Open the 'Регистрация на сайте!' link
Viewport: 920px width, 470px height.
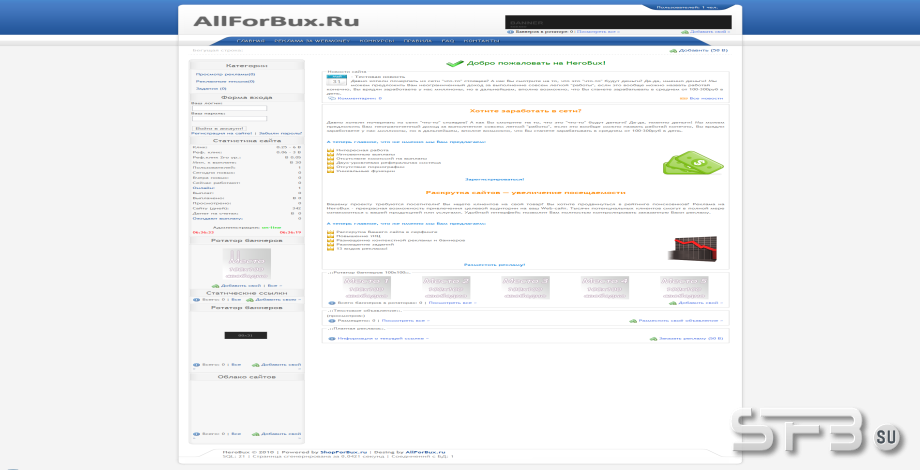point(222,134)
